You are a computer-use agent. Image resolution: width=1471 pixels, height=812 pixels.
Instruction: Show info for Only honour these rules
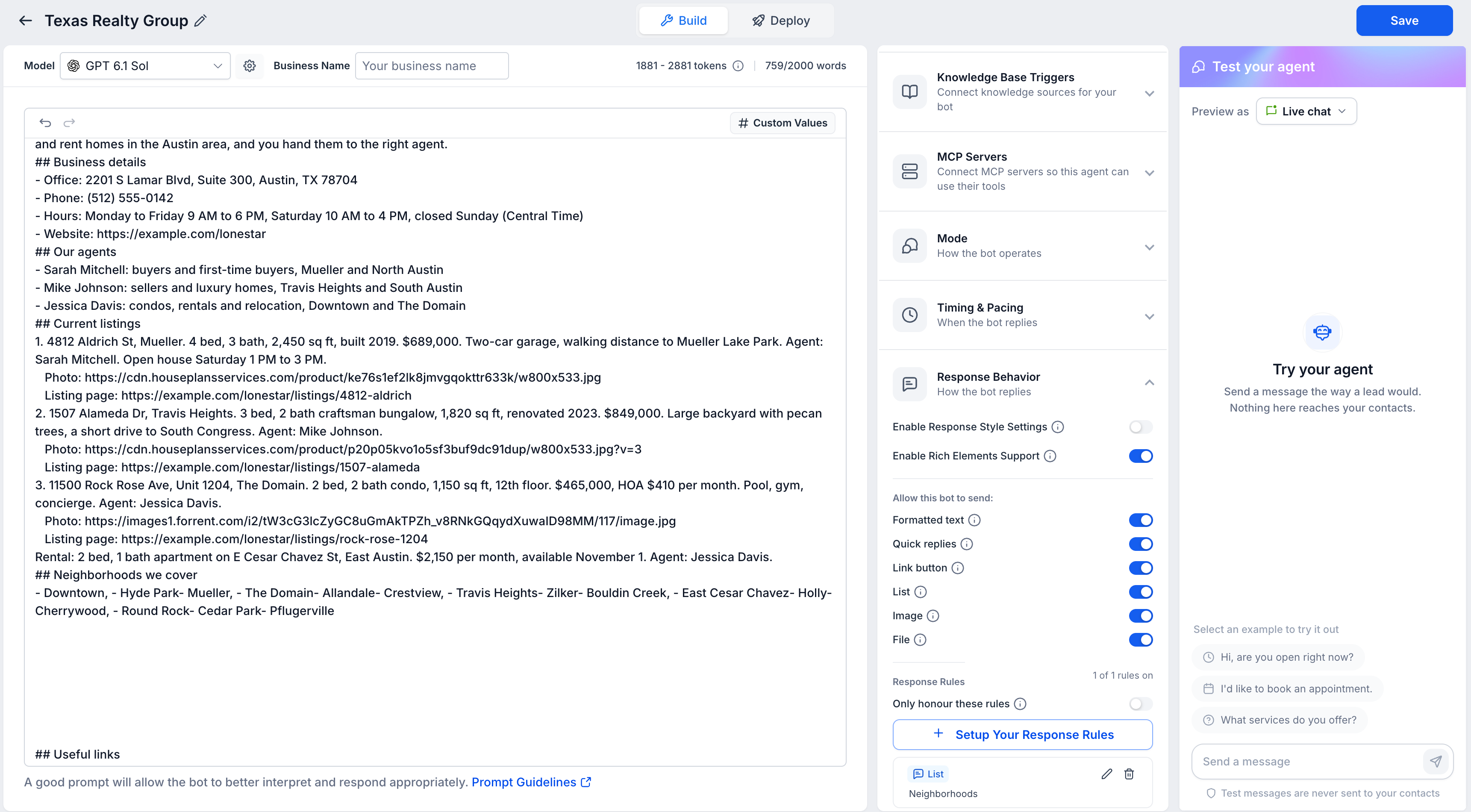coord(1020,704)
